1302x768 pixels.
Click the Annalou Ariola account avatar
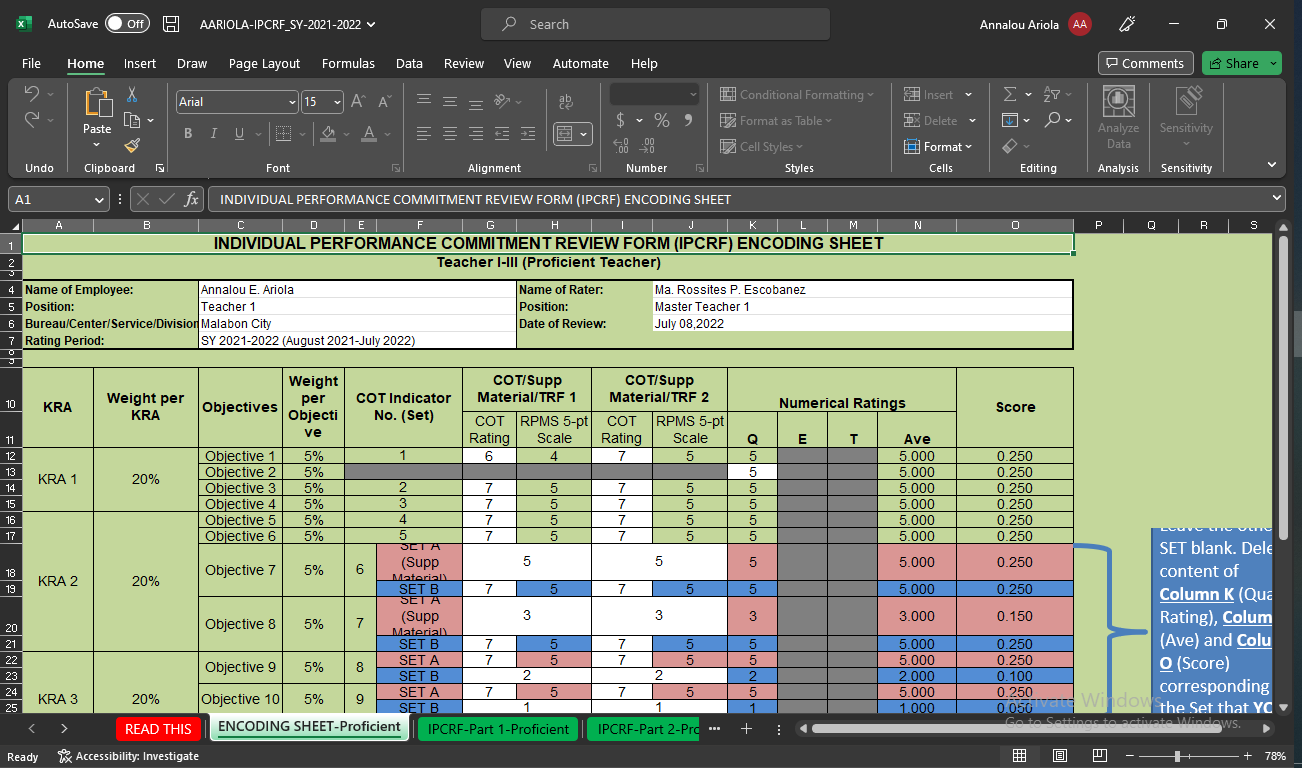(1080, 24)
